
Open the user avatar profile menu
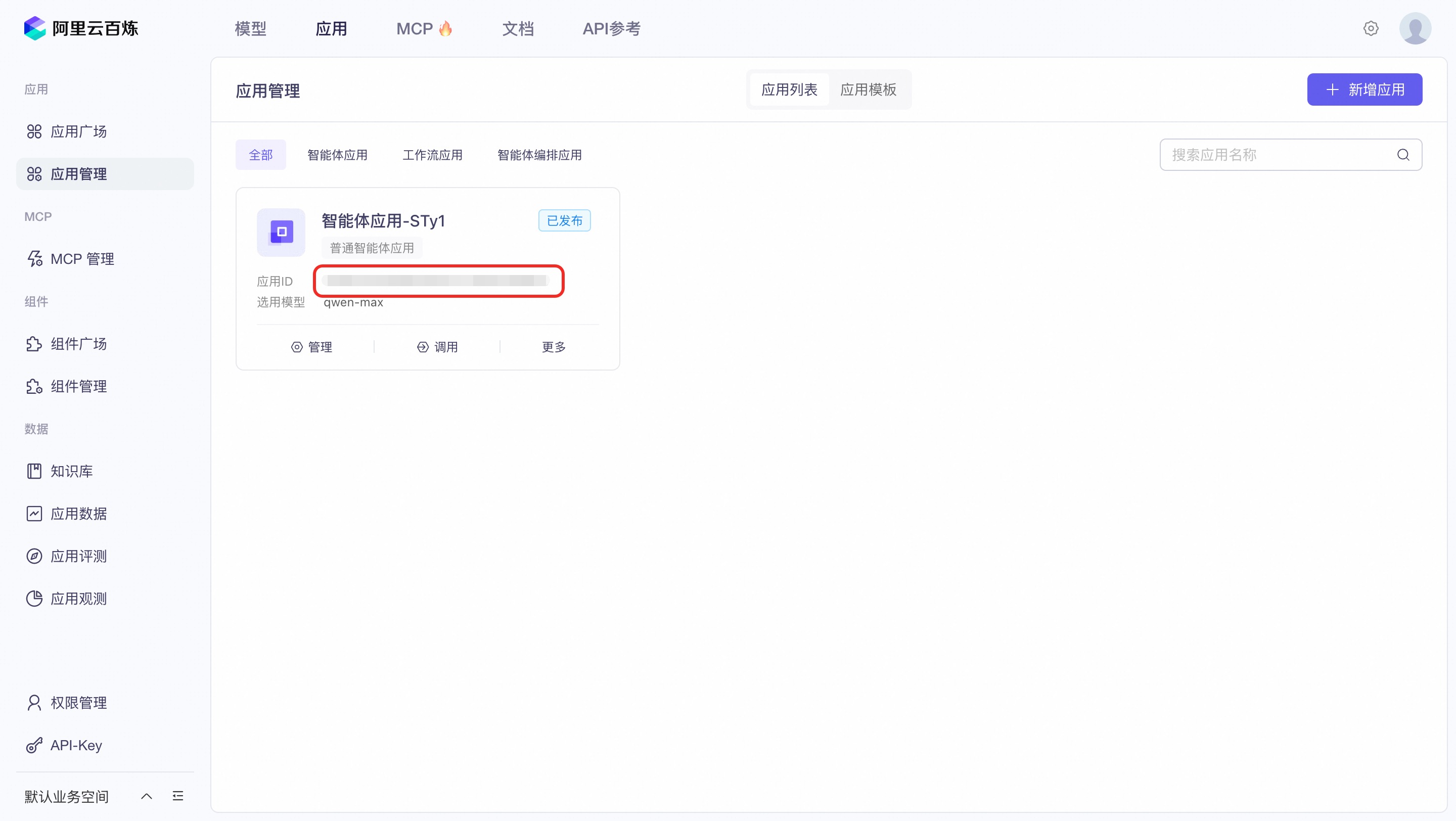[x=1415, y=28]
